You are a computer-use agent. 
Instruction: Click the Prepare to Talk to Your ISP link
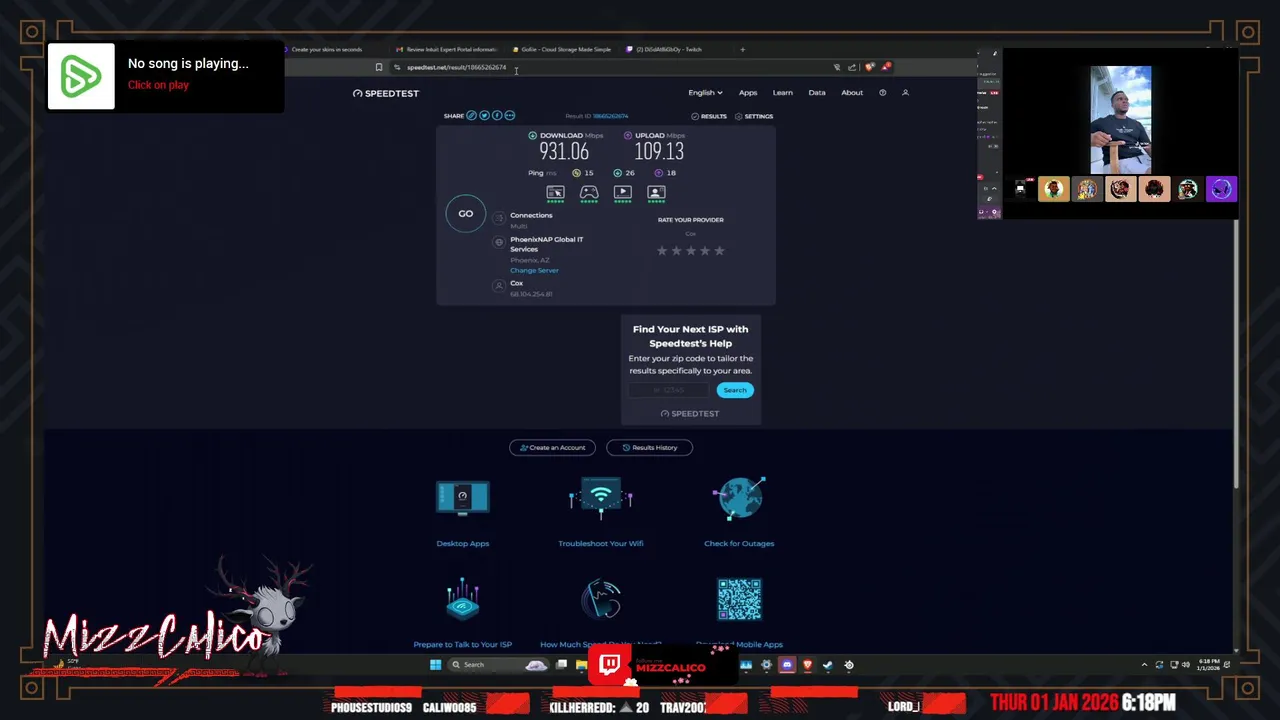(462, 644)
